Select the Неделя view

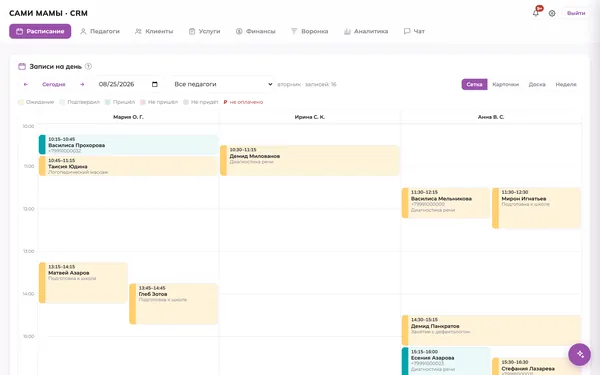[x=566, y=84]
